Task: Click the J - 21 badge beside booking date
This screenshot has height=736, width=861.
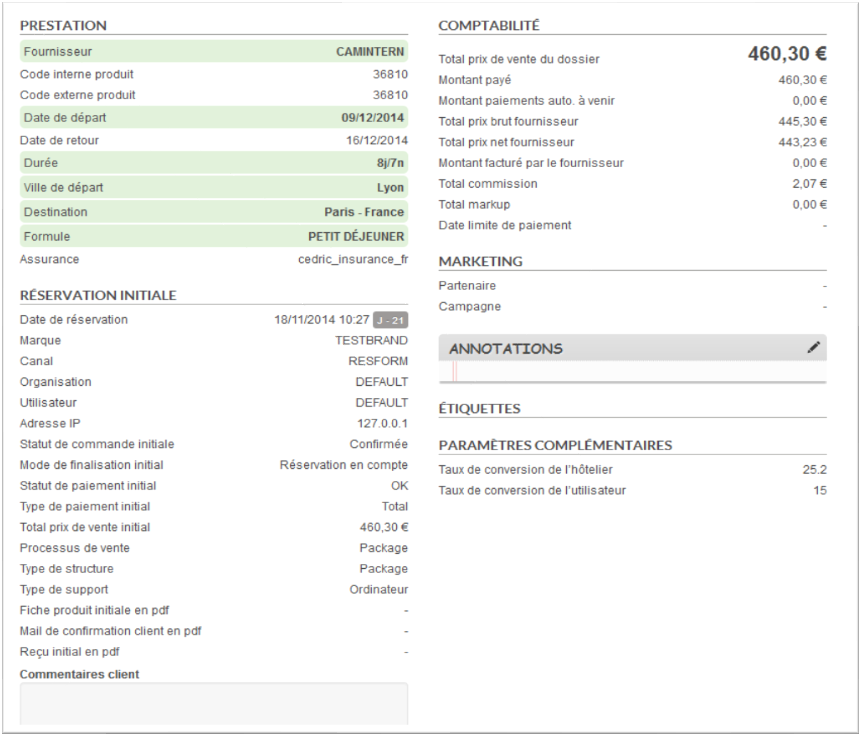Action: (x=390, y=320)
